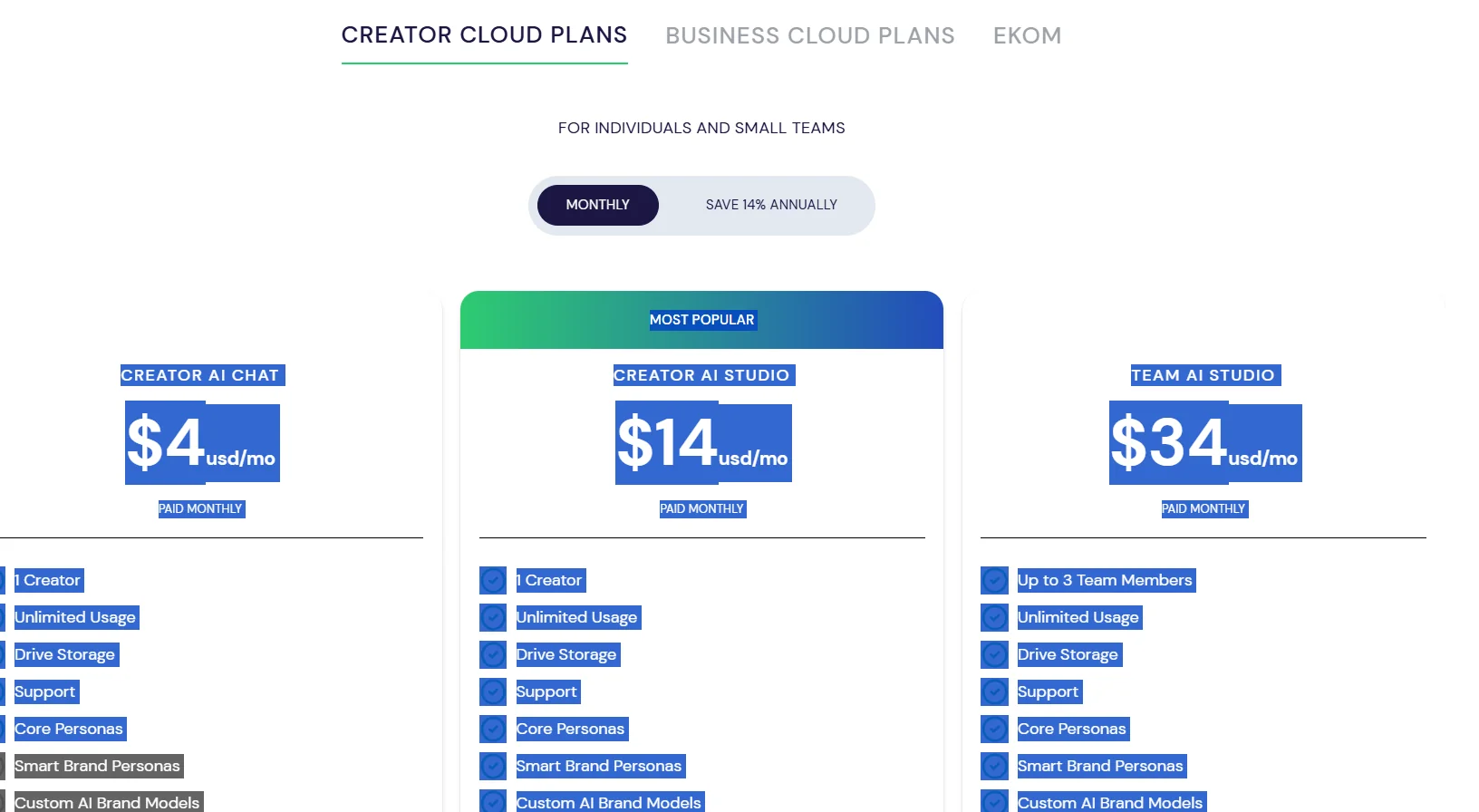Click the Creator AI Studio plan title

tap(701, 375)
